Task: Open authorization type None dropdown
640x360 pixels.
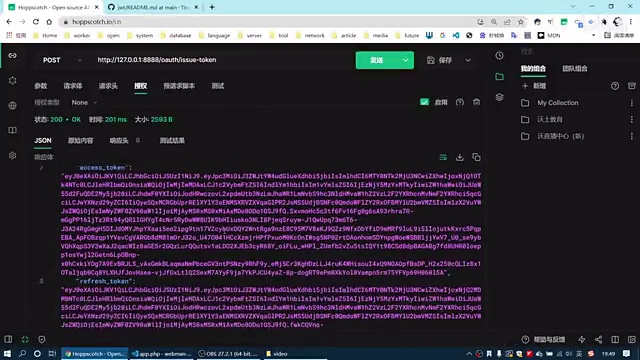Action: click(84, 102)
